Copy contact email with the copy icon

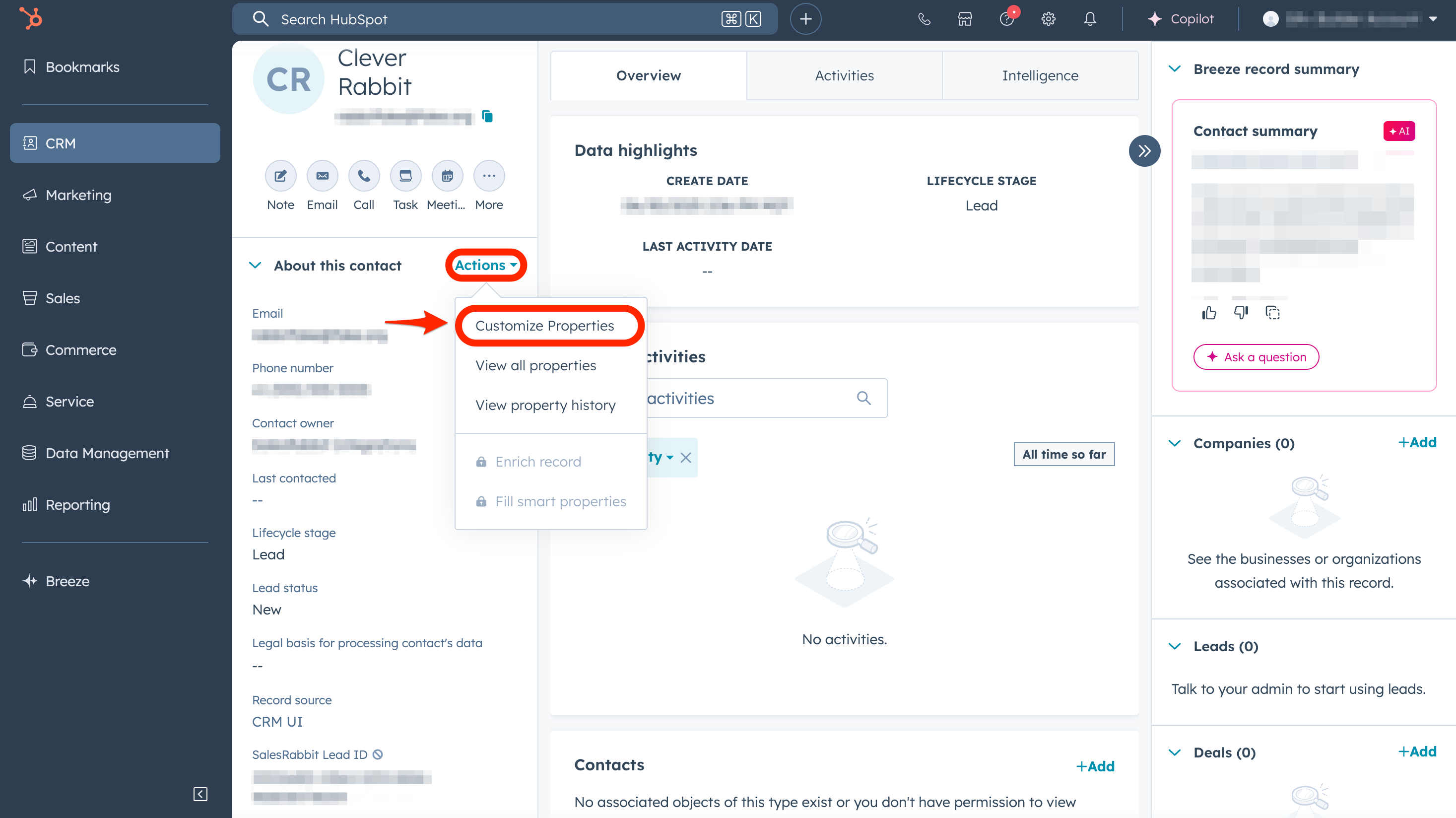(x=487, y=117)
